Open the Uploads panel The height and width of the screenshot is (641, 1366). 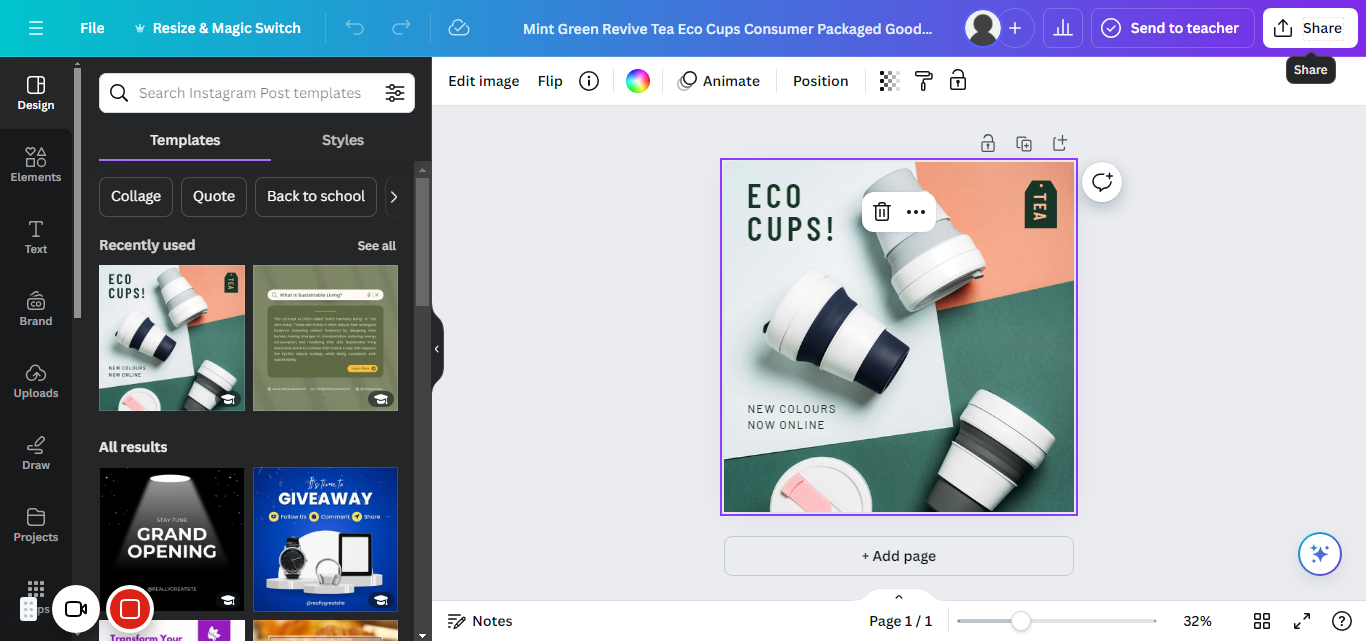point(36,380)
